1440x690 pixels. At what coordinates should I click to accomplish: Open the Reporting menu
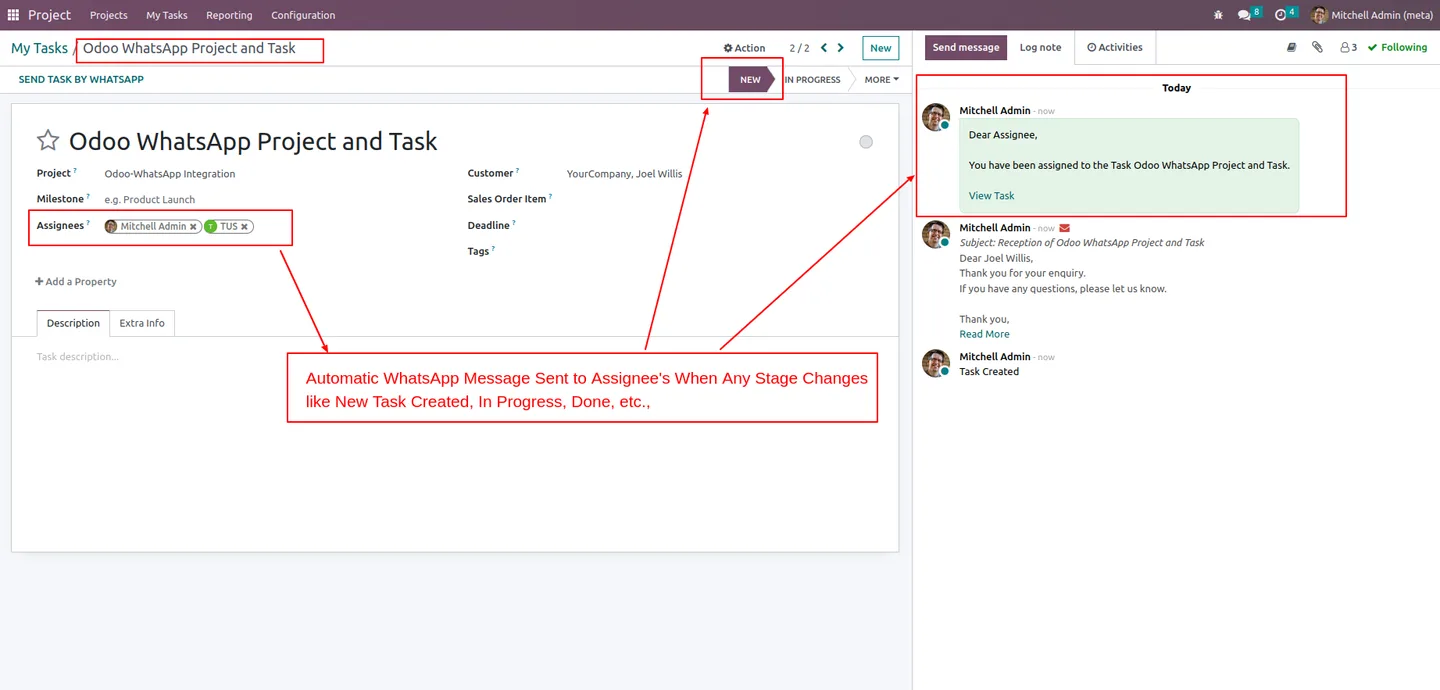[229, 15]
